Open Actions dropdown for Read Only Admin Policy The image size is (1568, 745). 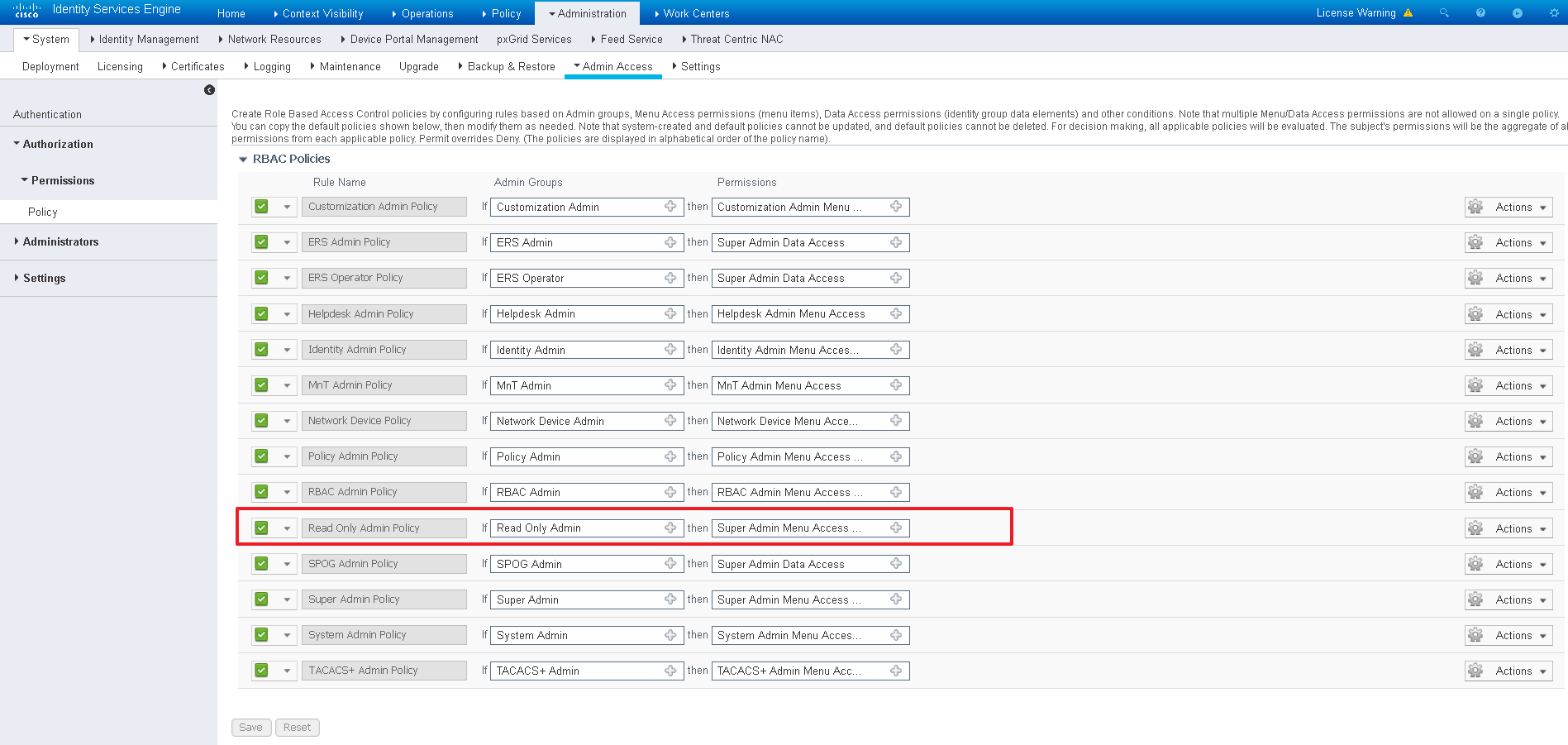[x=1521, y=528]
